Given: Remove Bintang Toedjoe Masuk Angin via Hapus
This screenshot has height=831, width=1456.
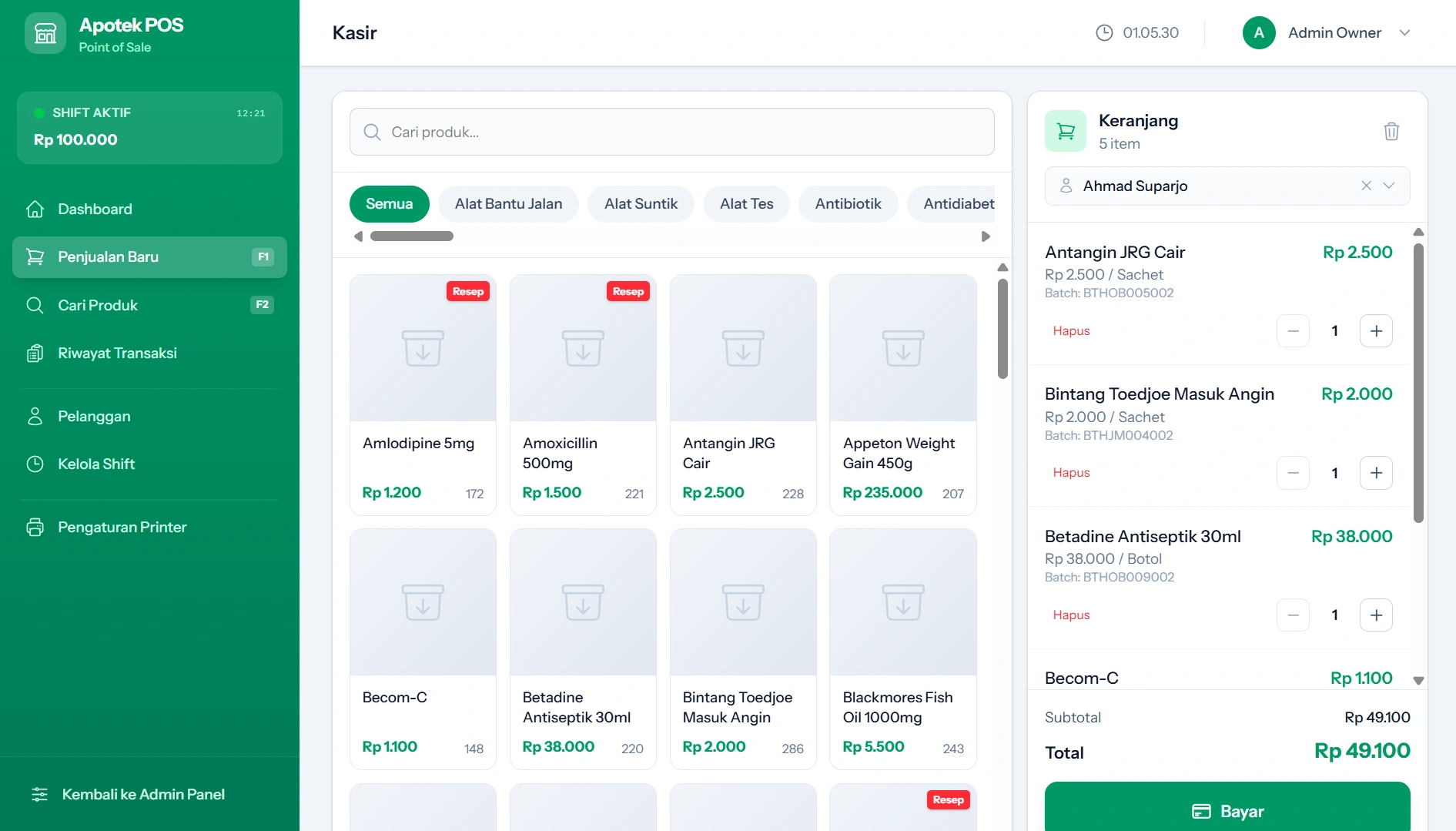Looking at the screenshot, I should (1071, 472).
